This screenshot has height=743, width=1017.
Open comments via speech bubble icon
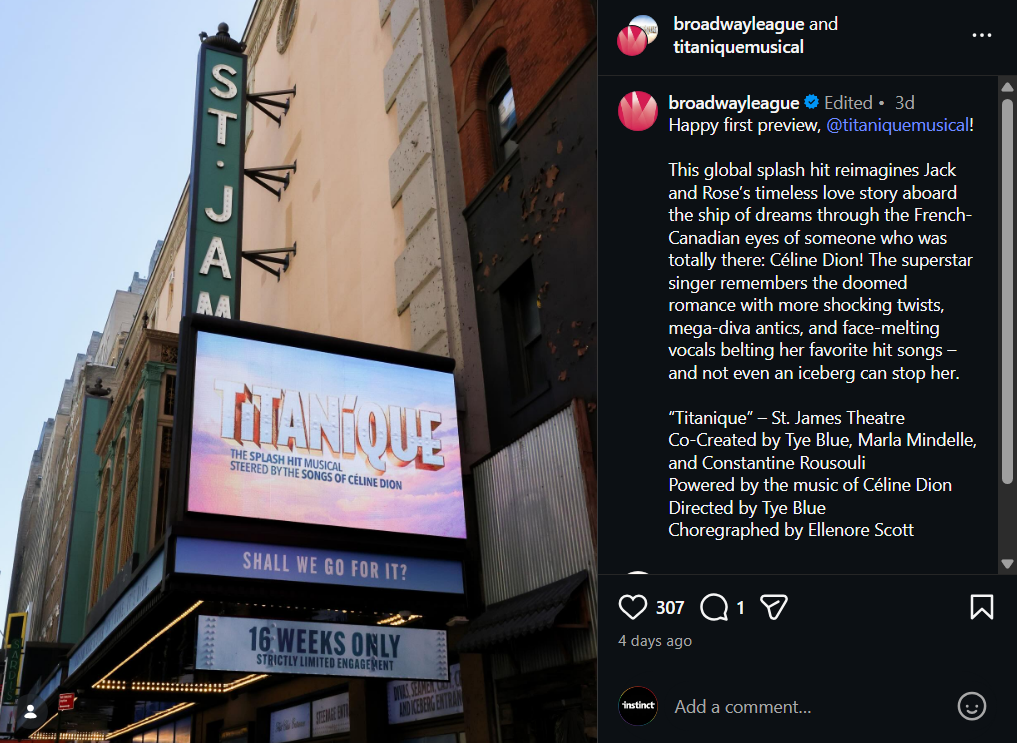click(x=713, y=607)
